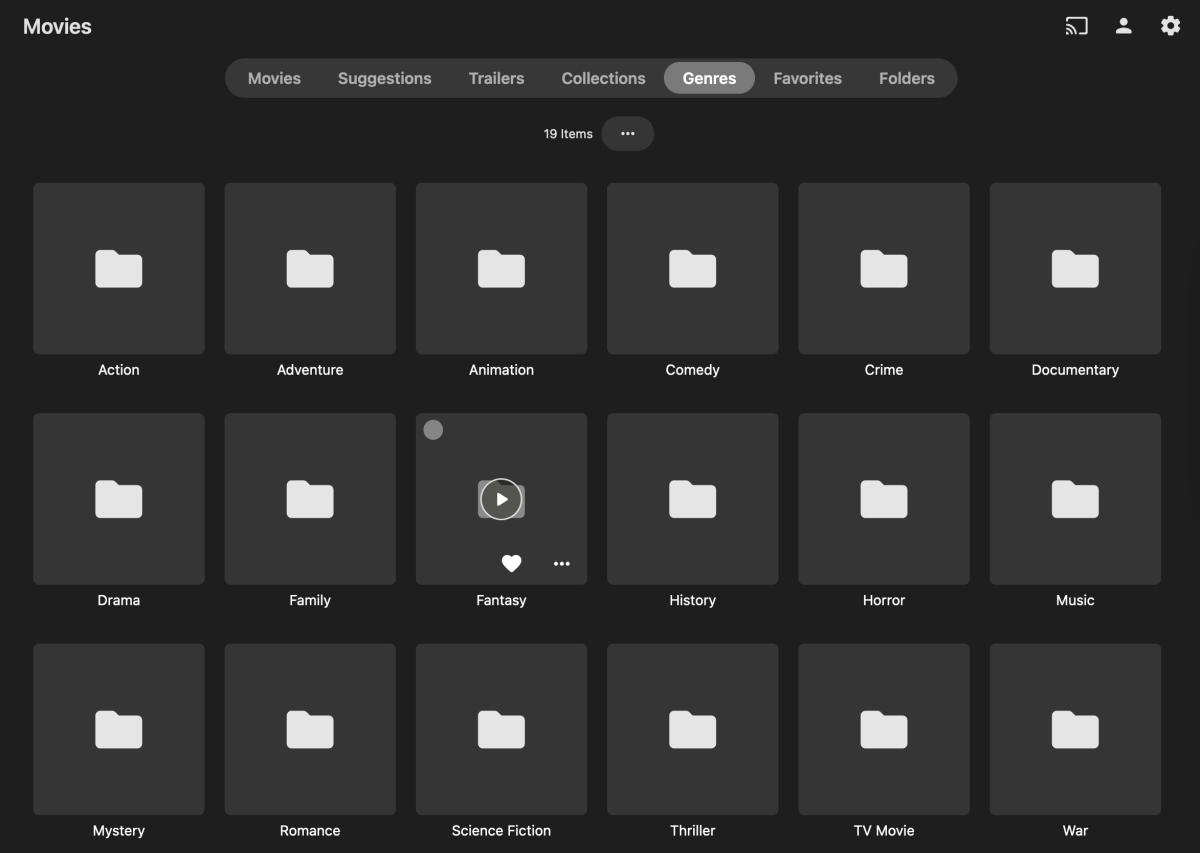Image resolution: width=1200 pixels, height=853 pixels.
Task: Open the sort and filter options menu
Action: pos(628,133)
